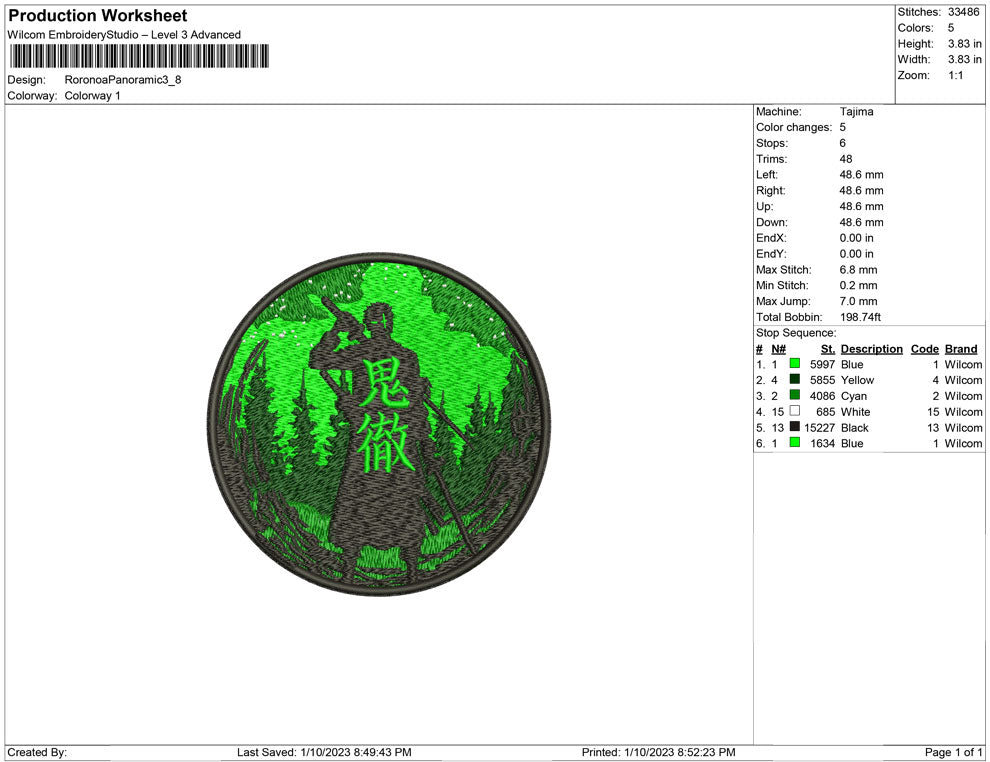Click the 'Brand' column header
Image resolution: width=990 pixels, height=762 pixels.
[x=961, y=349]
